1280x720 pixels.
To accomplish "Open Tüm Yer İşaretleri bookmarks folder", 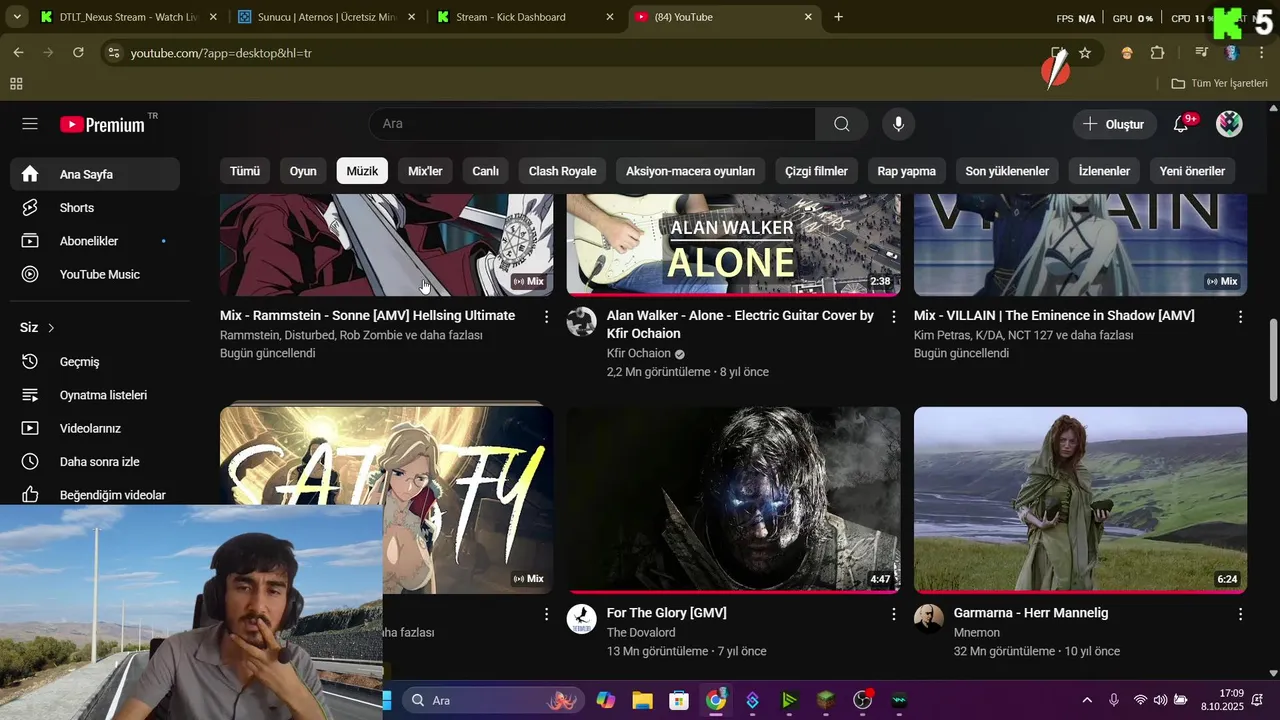I will click(1219, 84).
